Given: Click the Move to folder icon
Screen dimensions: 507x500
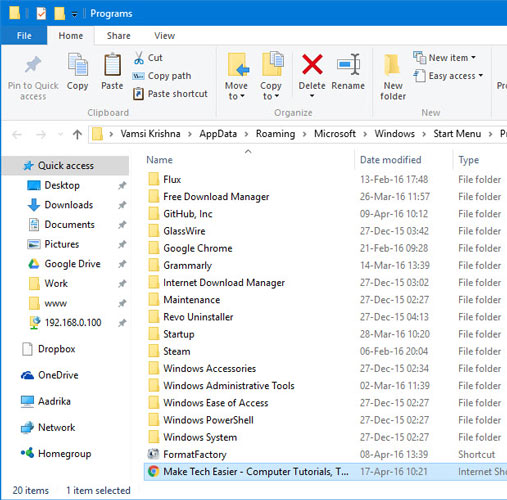Looking at the screenshot, I should [238, 65].
